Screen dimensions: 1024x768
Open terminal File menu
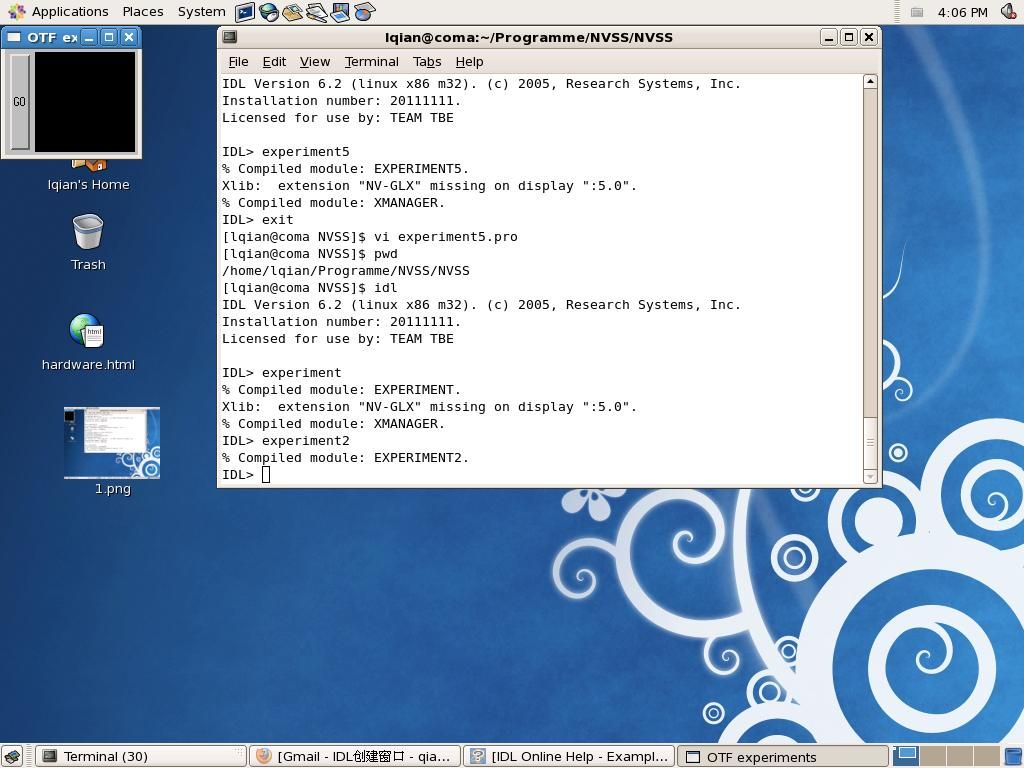click(238, 61)
